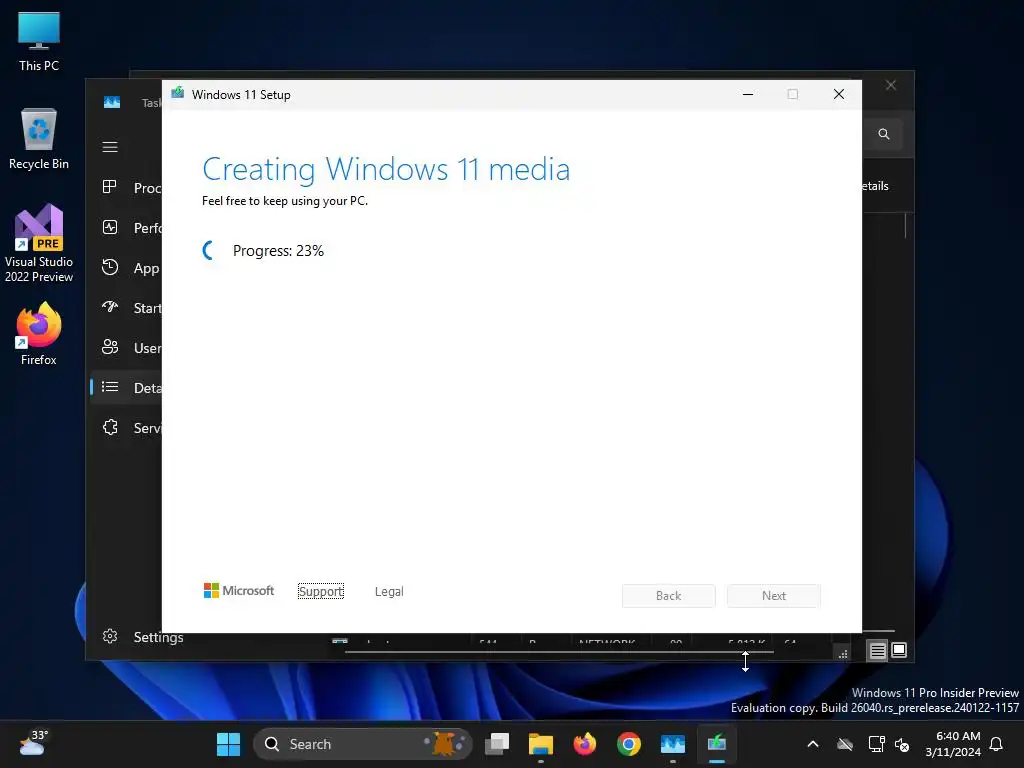This screenshot has width=1024, height=768.
Task: Open the Windows Start button
Action: click(x=229, y=744)
